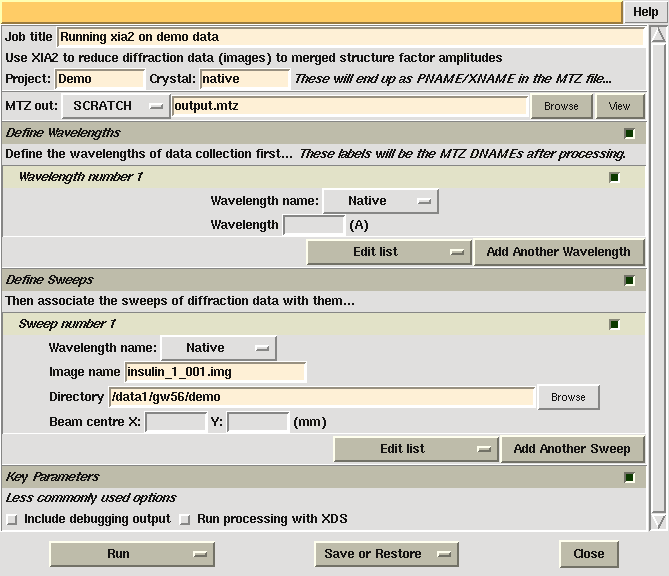This screenshot has height=576, width=669.
Task: Click the scrollbar down arrow
Action: (x=659, y=521)
